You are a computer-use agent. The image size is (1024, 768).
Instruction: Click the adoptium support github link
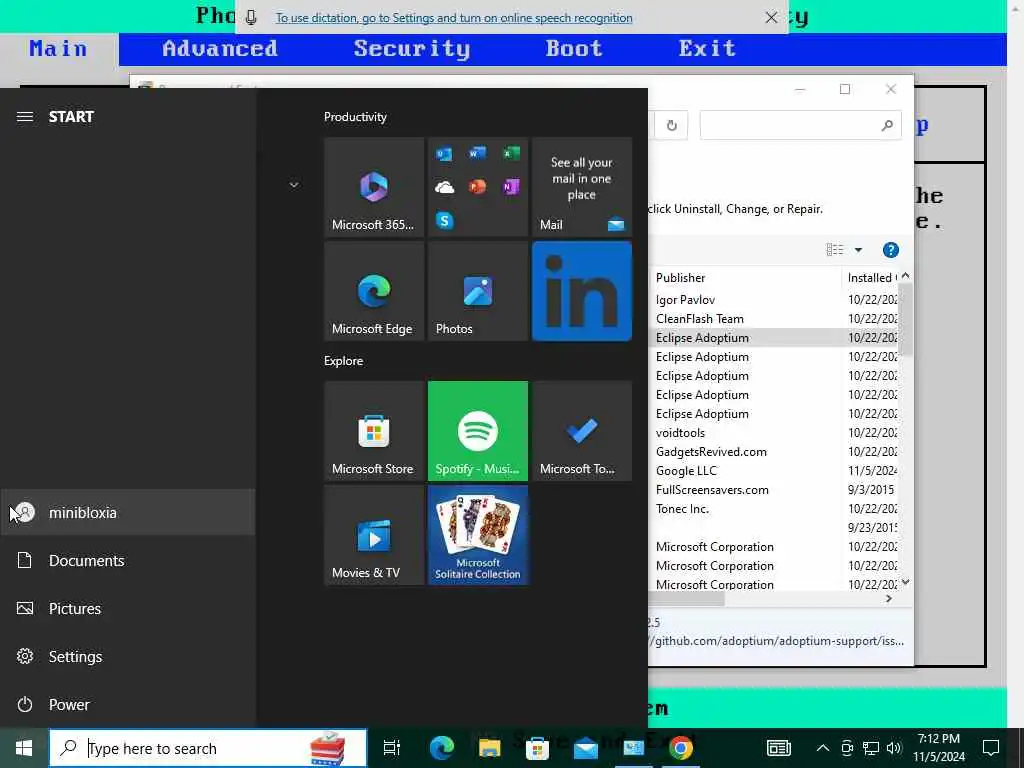777,641
